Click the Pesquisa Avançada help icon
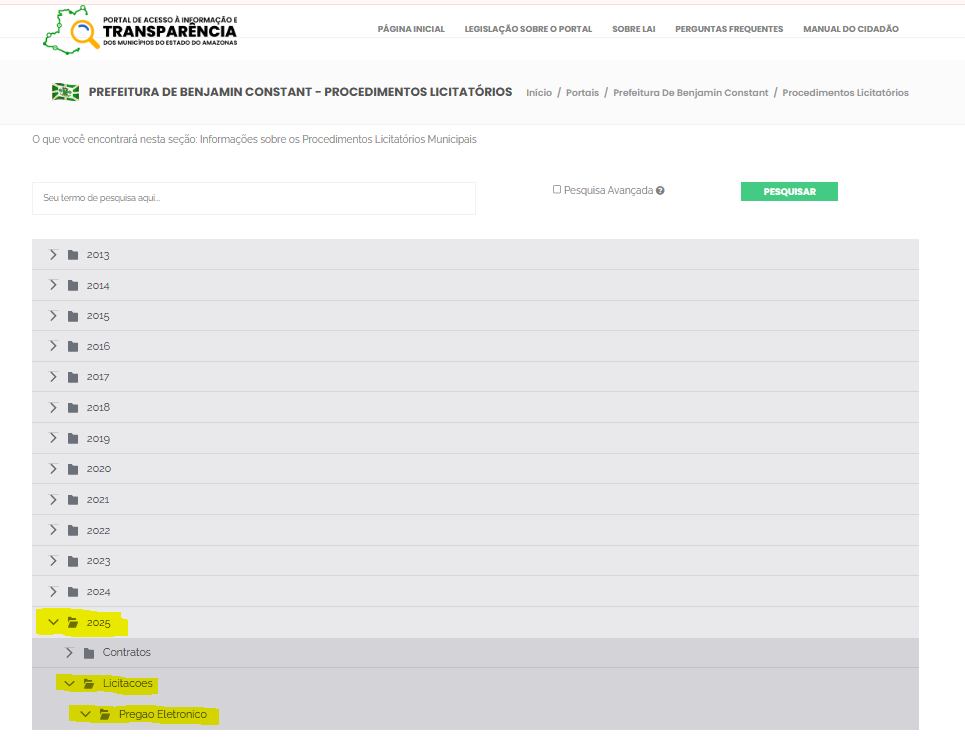This screenshot has width=965, height=739. pos(660,190)
